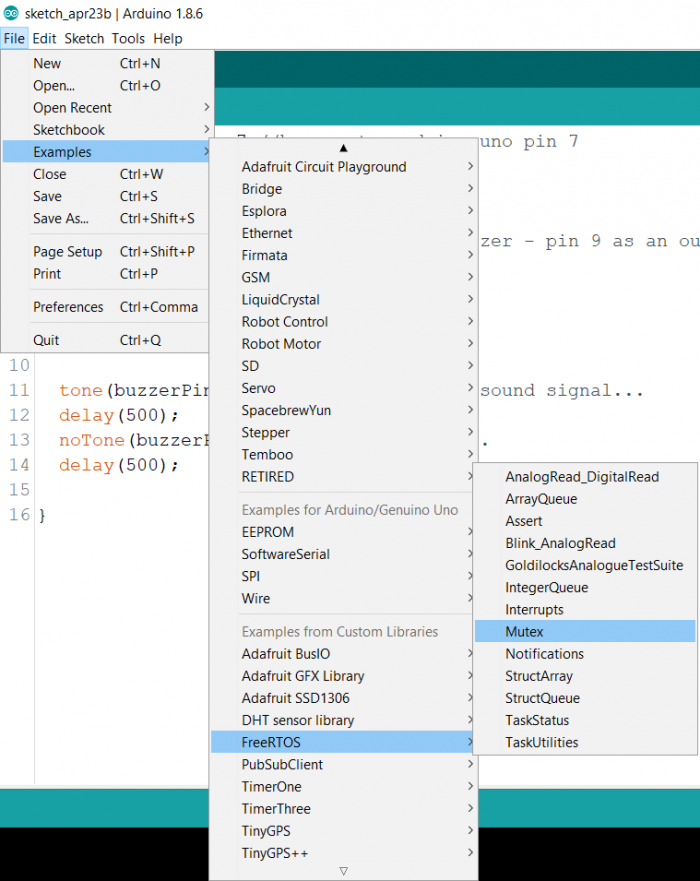
Task: Expand LiquidCrystal examples submenu
Action: click(x=344, y=299)
